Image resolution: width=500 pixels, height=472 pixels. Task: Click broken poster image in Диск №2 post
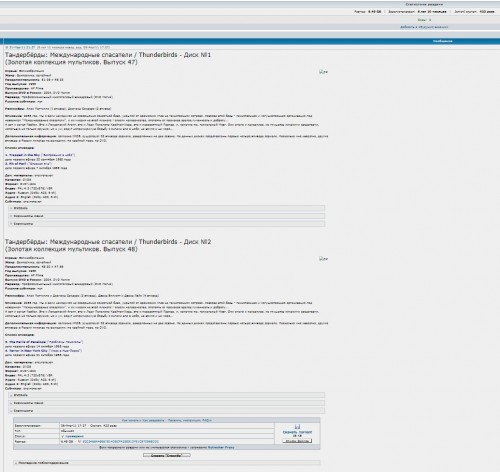click(323, 259)
